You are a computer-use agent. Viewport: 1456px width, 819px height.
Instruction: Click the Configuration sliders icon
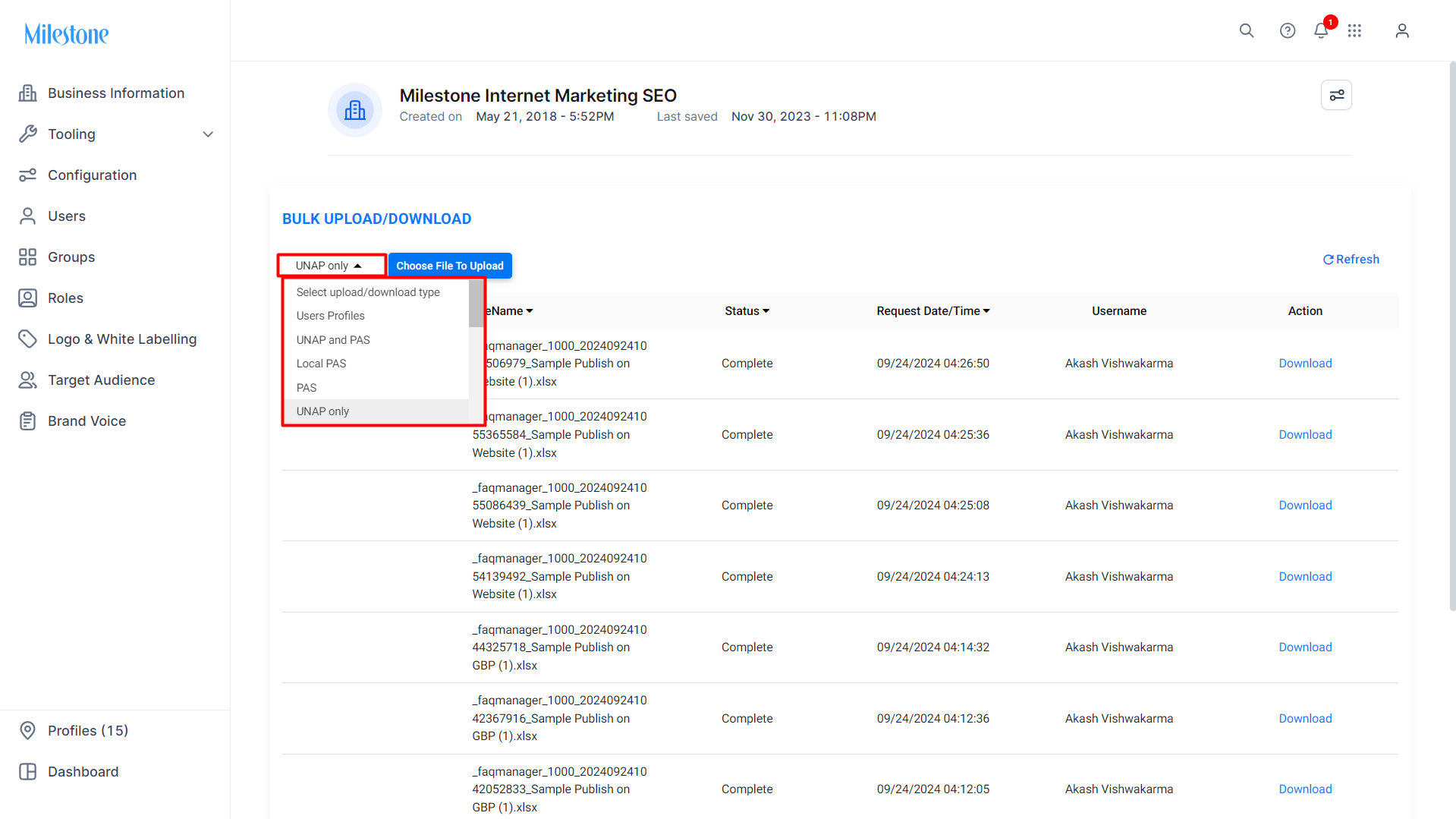pos(28,175)
